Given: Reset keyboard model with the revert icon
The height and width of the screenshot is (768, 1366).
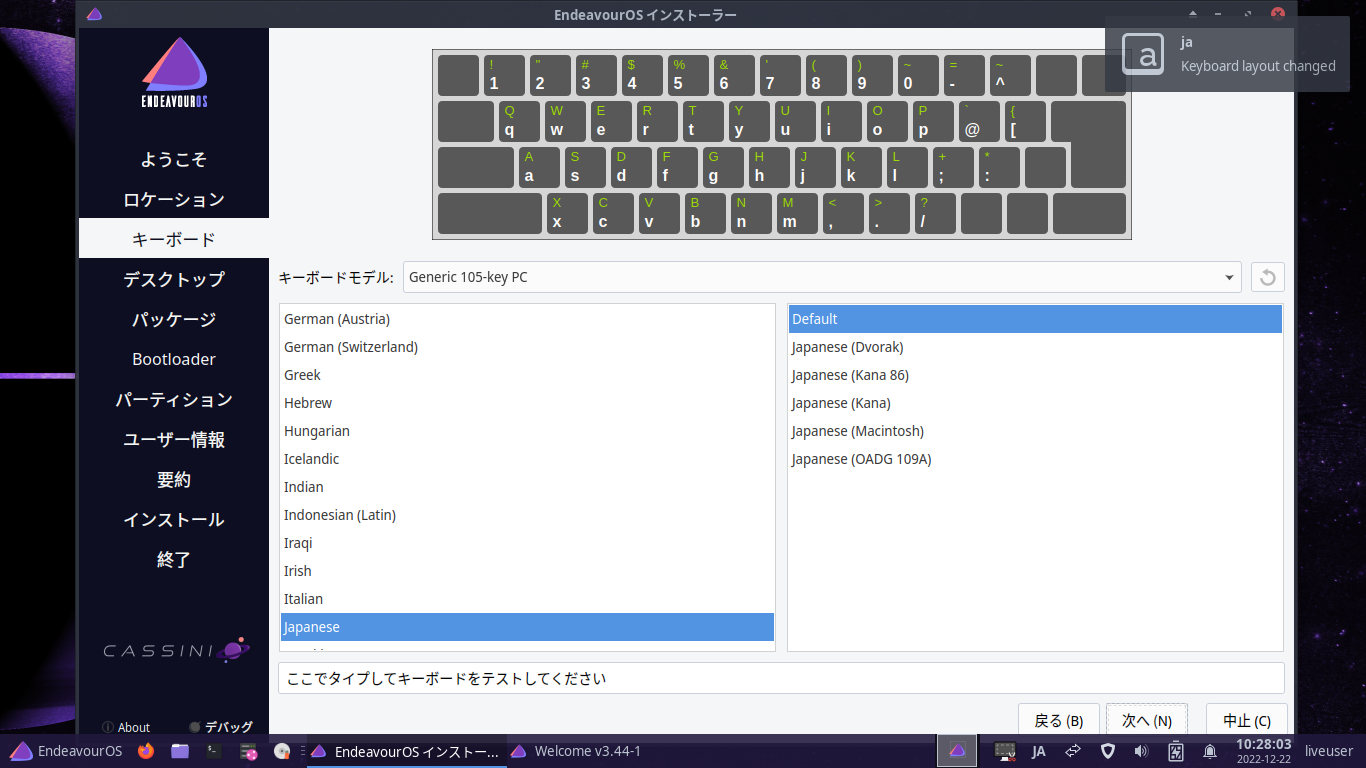Looking at the screenshot, I should pyautogui.click(x=1268, y=277).
